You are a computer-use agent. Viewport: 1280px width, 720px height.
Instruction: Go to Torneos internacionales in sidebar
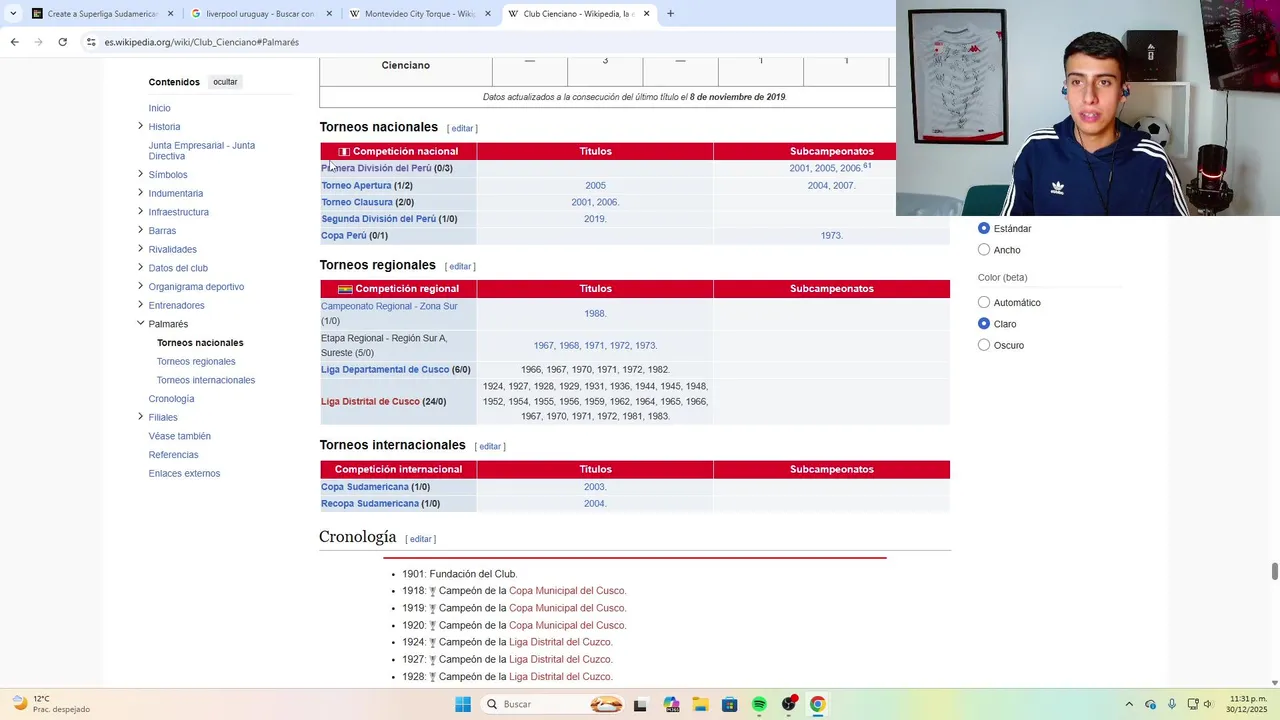(206, 380)
